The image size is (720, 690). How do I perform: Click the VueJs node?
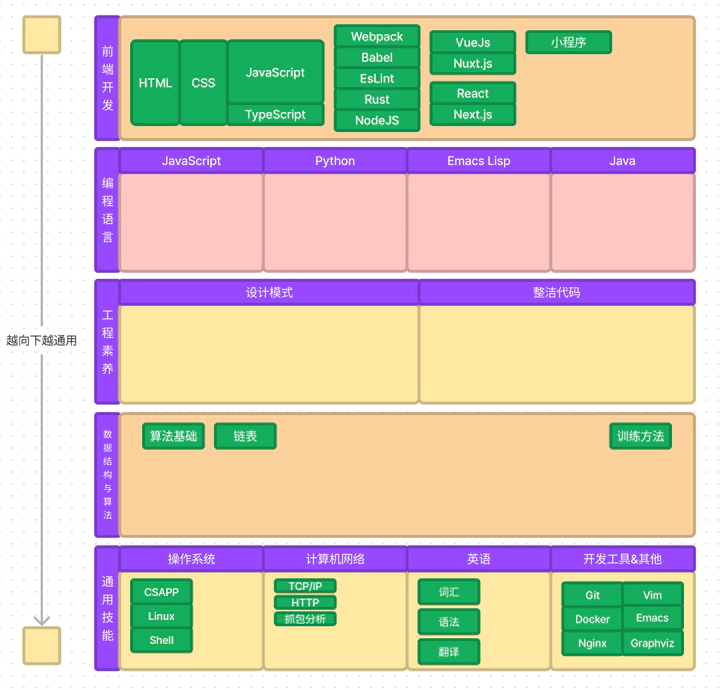pos(472,43)
